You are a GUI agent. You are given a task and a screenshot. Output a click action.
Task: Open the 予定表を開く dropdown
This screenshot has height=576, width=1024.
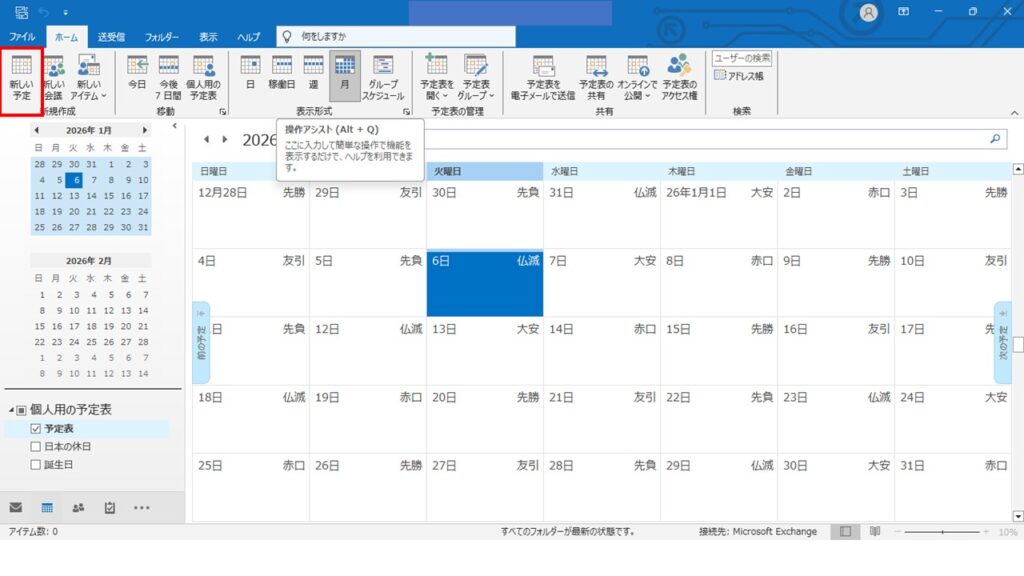437,77
